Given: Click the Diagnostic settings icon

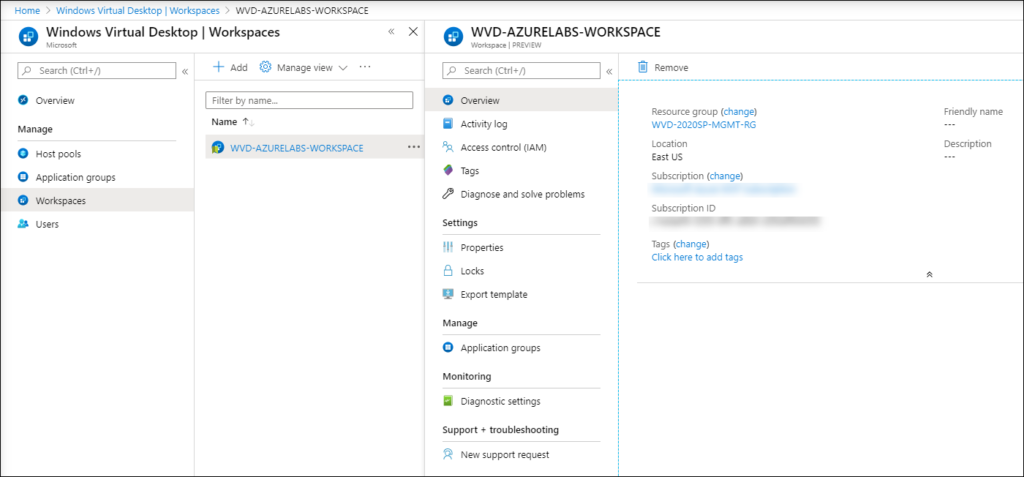Looking at the screenshot, I should click(447, 401).
